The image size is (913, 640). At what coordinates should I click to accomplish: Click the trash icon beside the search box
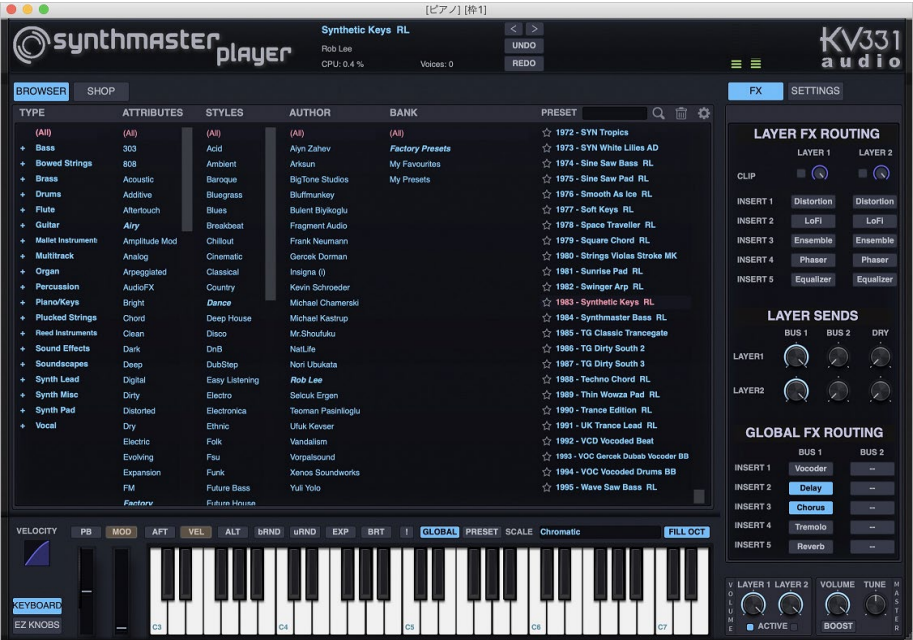click(681, 112)
